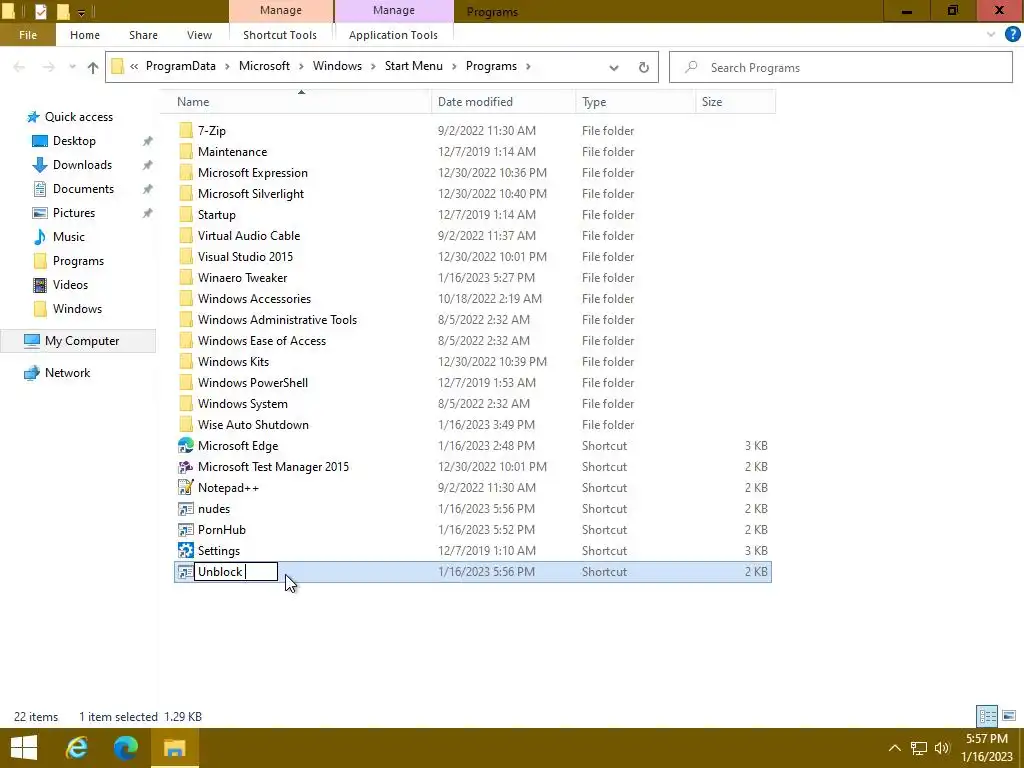Image resolution: width=1024 pixels, height=768 pixels.
Task: Refresh the Programs folder view
Action: coord(643,67)
